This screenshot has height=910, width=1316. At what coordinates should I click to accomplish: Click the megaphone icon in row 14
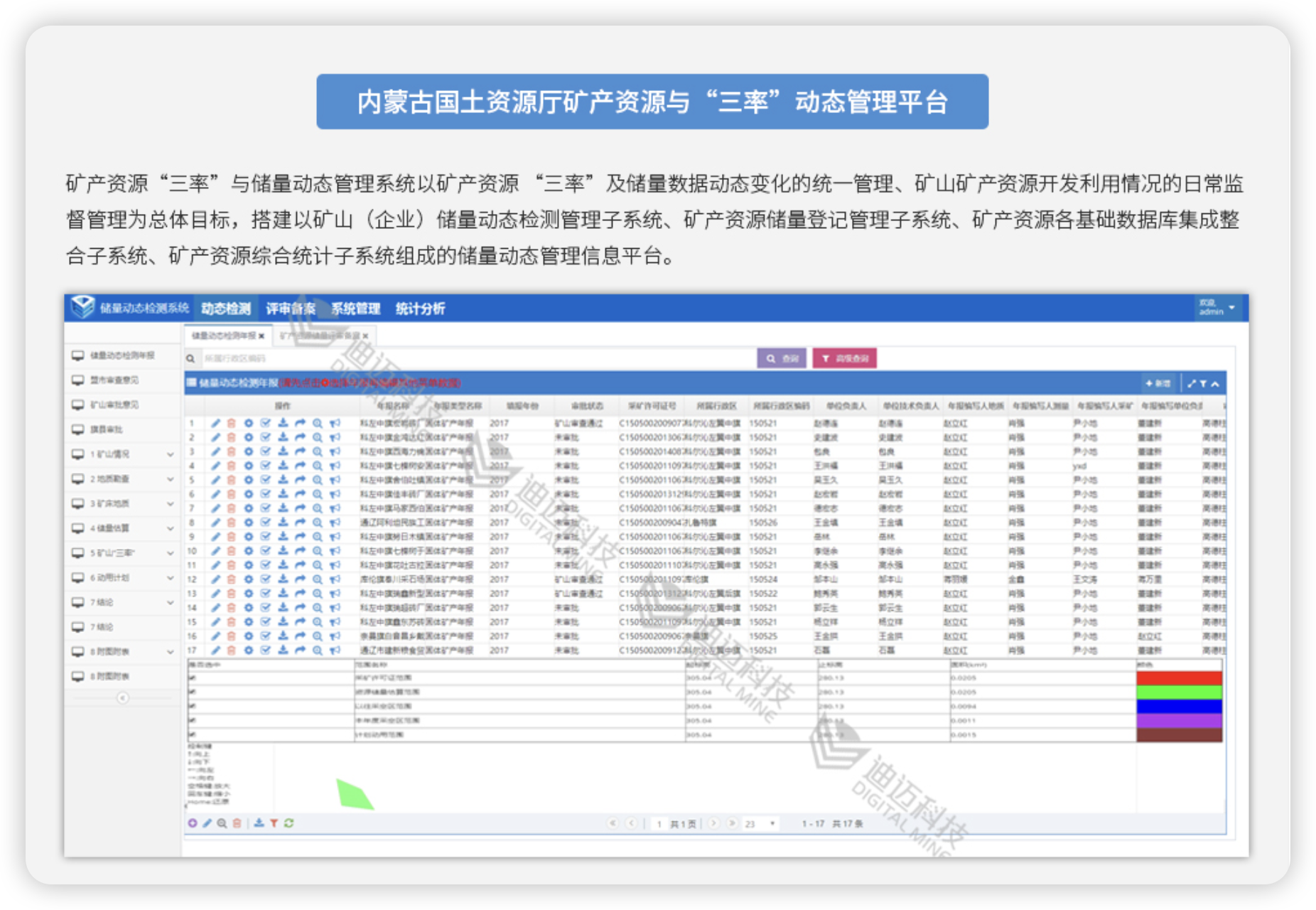point(335,608)
